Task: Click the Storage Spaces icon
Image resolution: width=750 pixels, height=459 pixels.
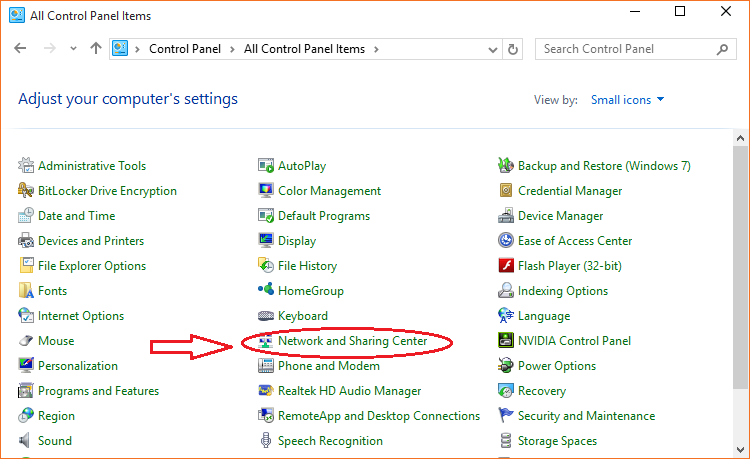Action: 506,440
